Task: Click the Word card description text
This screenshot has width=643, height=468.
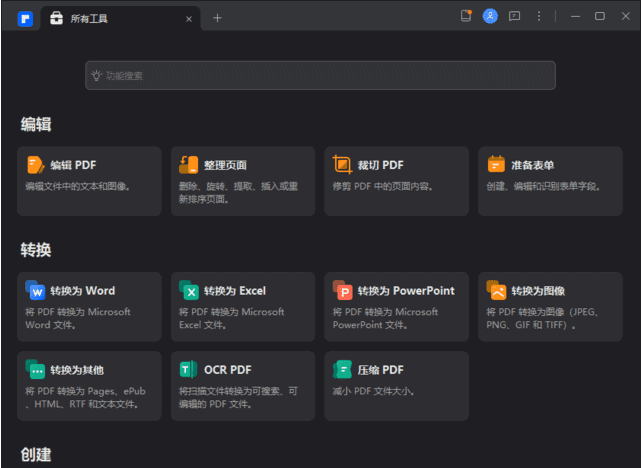Action: pyautogui.click(x=78, y=318)
